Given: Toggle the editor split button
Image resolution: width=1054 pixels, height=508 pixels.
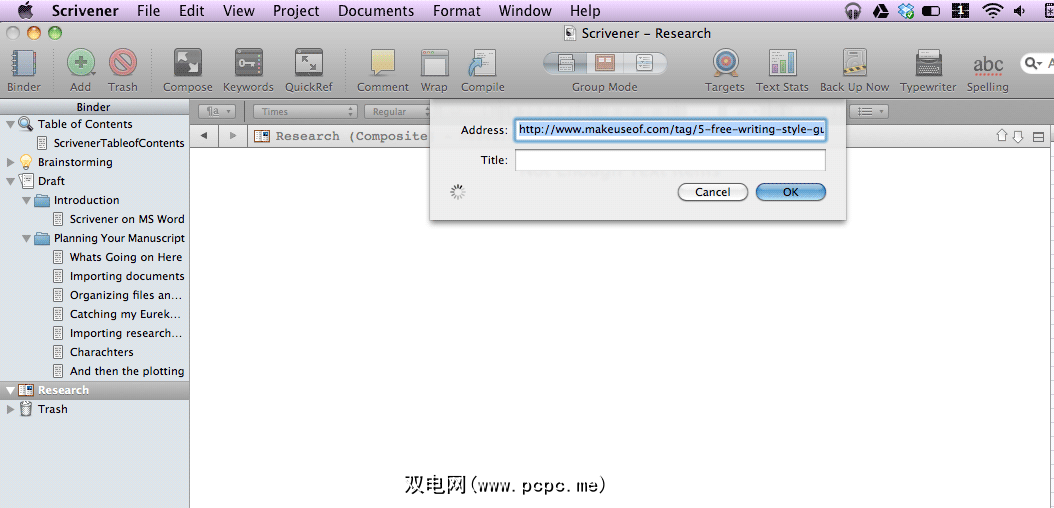Looking at the screenshot, I should pyautogui.click(x=1039, y=137).
